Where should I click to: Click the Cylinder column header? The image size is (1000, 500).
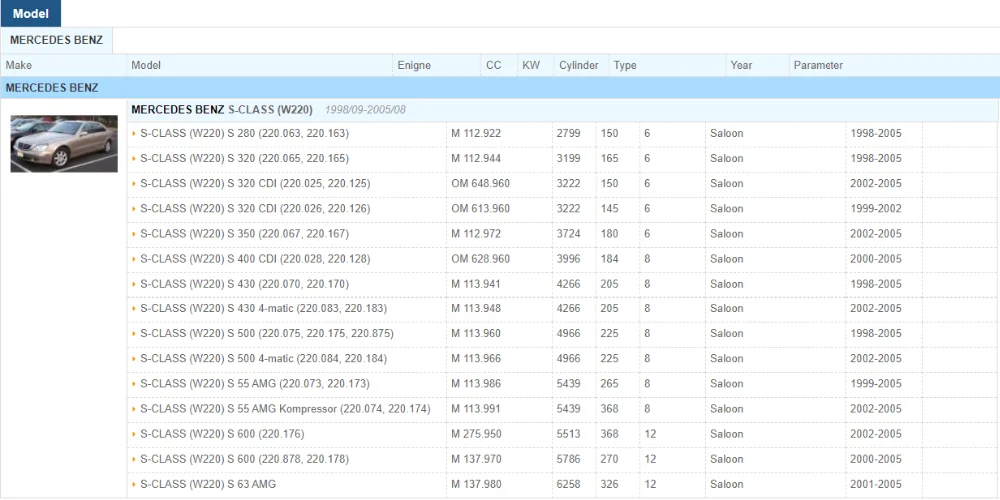click(579, 65)
